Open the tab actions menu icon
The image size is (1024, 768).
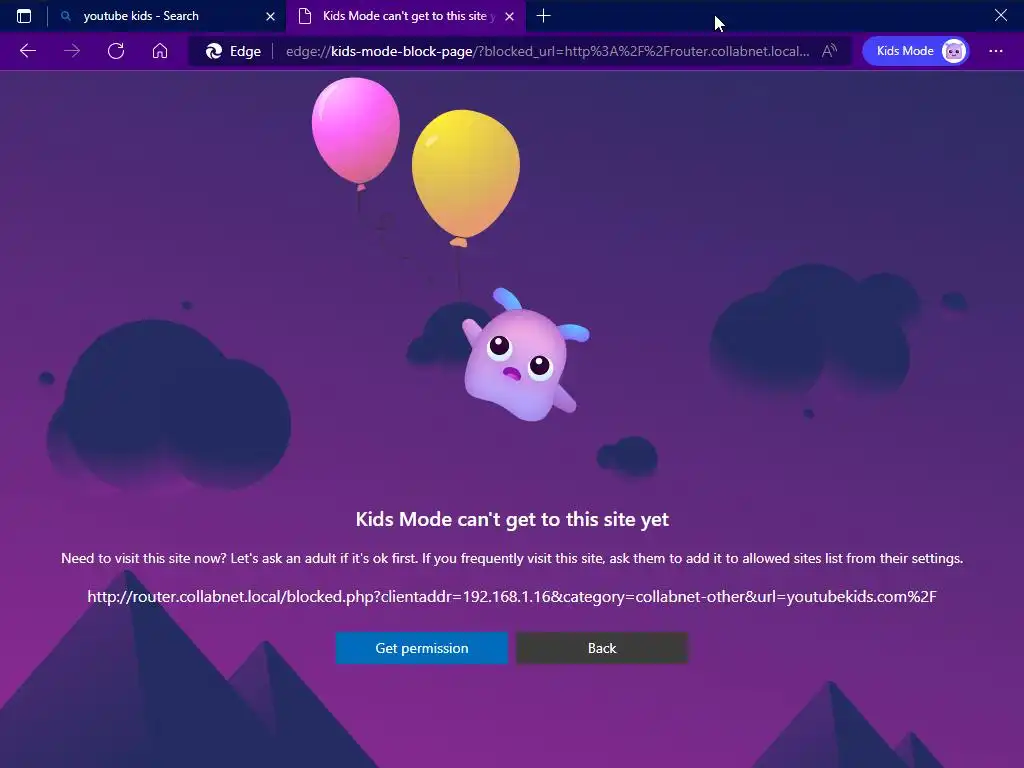click(x=24, y=16)
